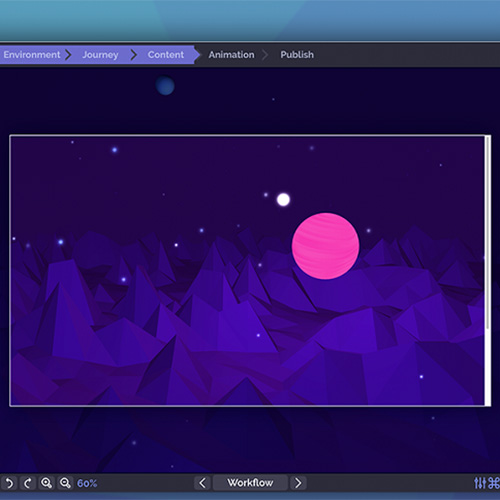Go to previous workflow step arrow
Image resolution: width=500 pixels, height=500 pixels.
click(x=202, y=483)
